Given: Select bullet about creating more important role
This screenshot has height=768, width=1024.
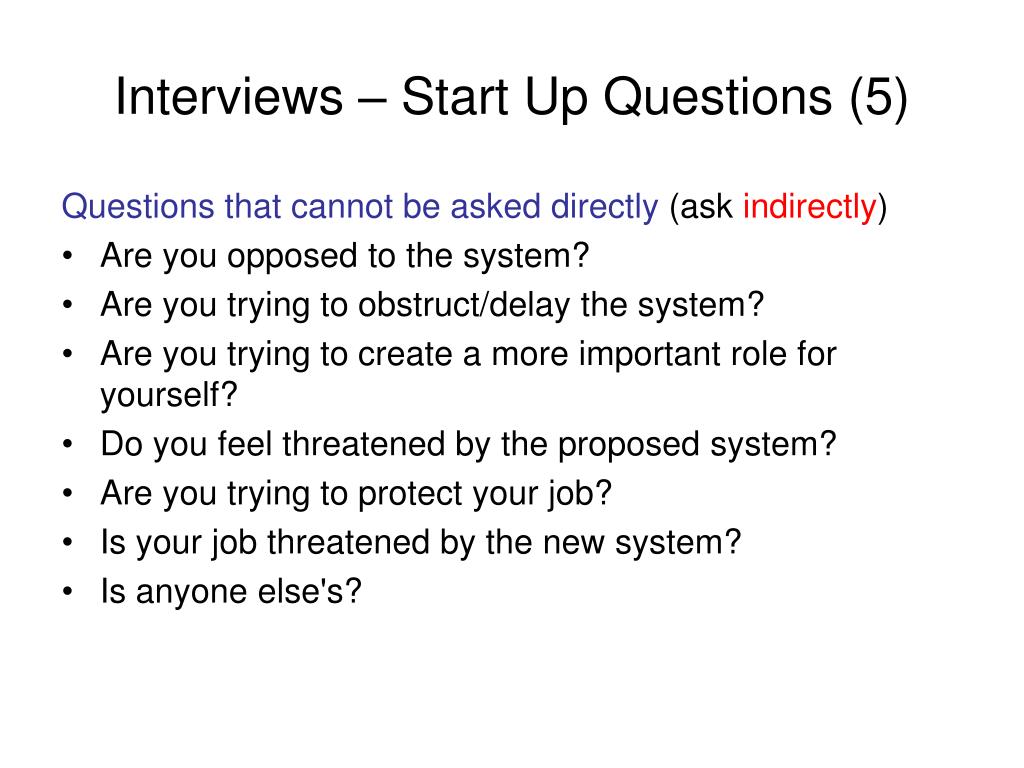Looking at the screenshot, I should [x=468, y=374].
